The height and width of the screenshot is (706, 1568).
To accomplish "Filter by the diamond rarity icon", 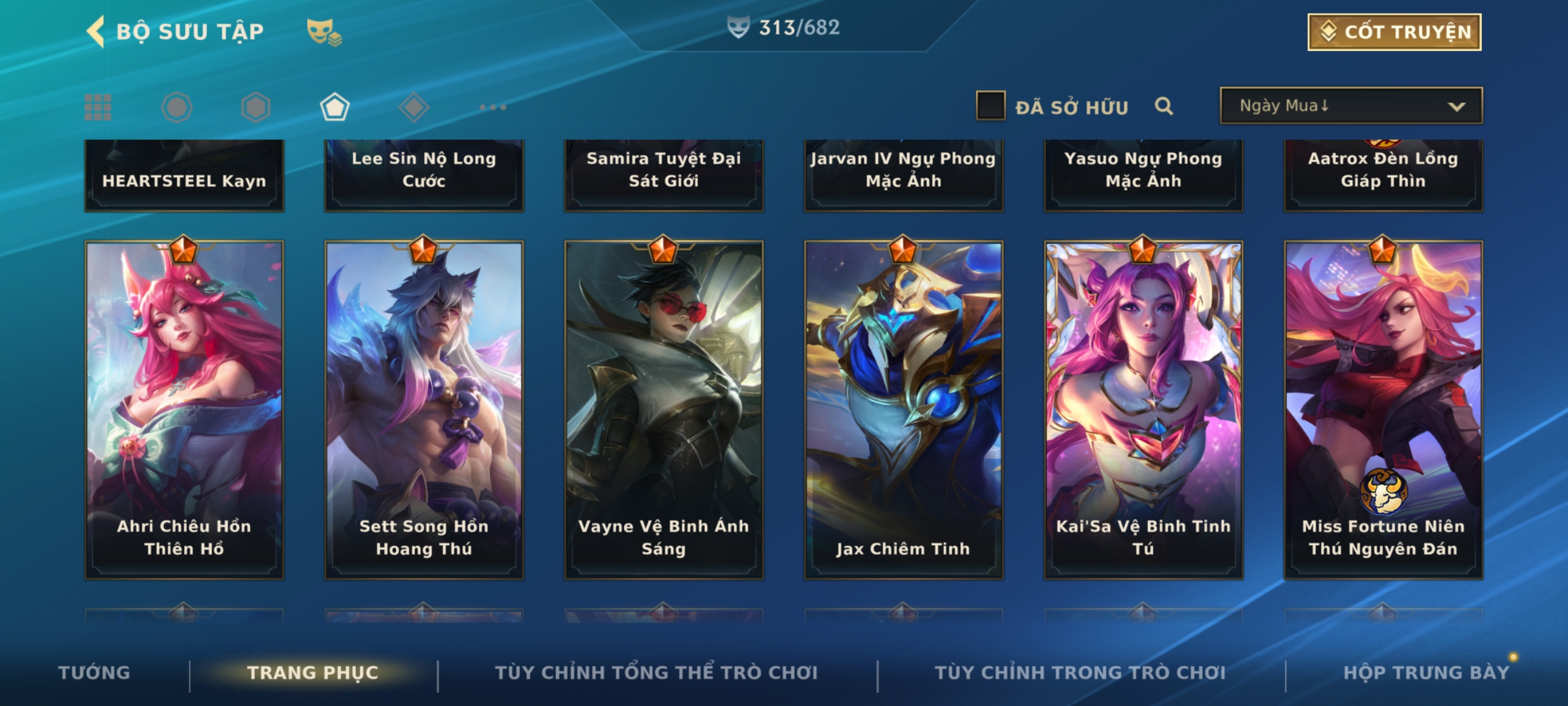I will pyautogui.click(x=414, y=107).
